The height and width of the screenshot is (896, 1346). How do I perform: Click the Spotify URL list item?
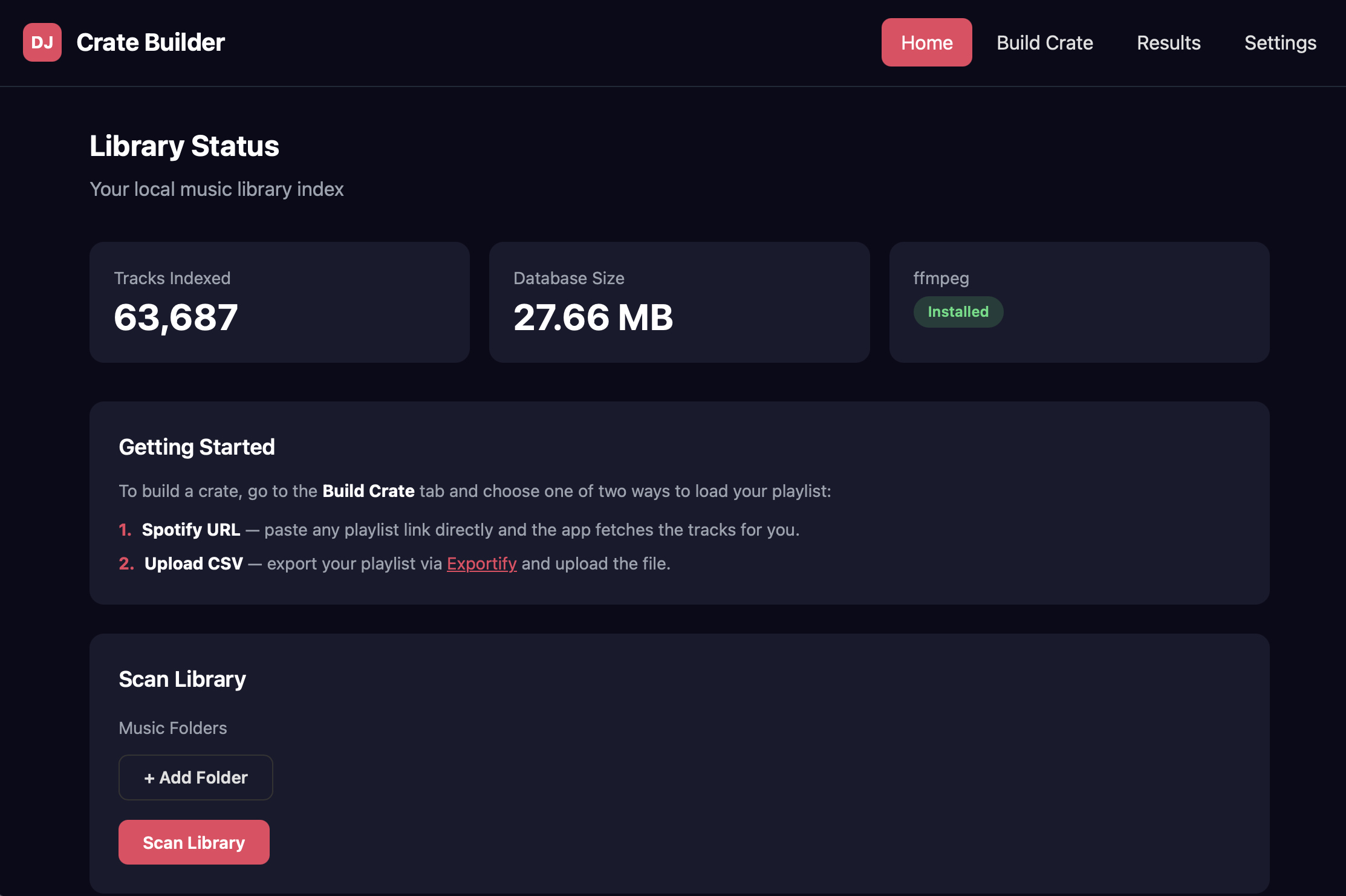point(190,529)
